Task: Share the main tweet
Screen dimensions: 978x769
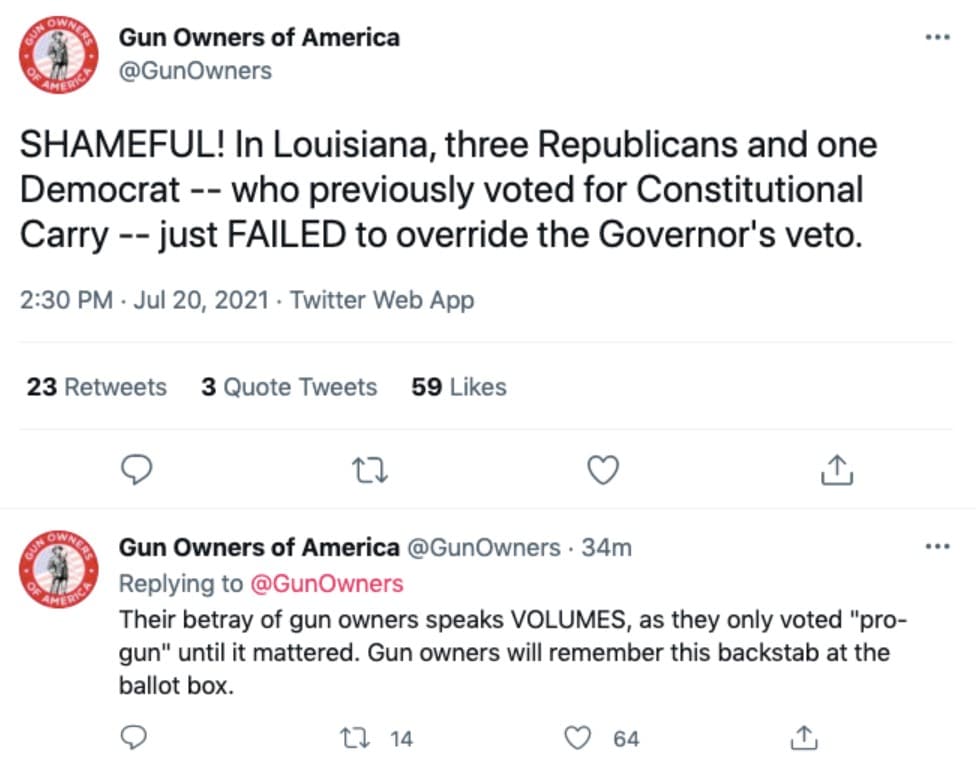Action: point(836,470)
